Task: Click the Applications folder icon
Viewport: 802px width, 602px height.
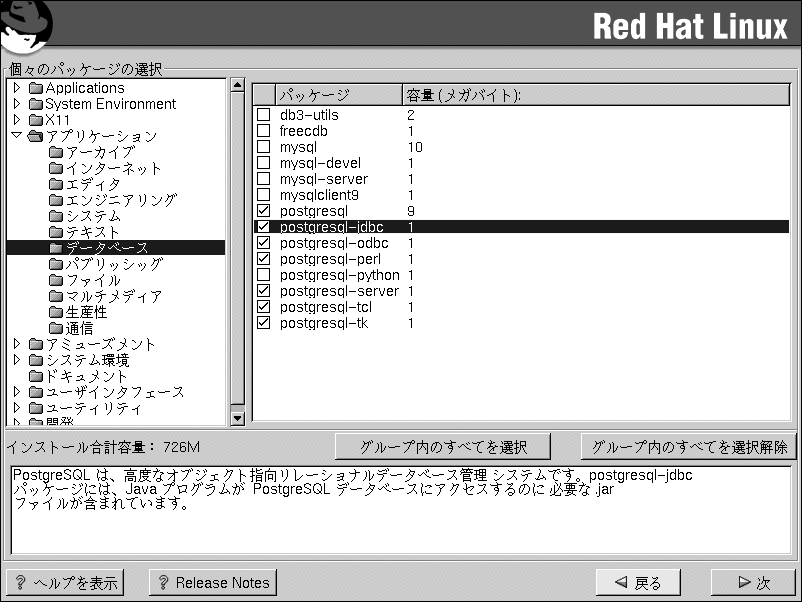Action: pos(36,88)
